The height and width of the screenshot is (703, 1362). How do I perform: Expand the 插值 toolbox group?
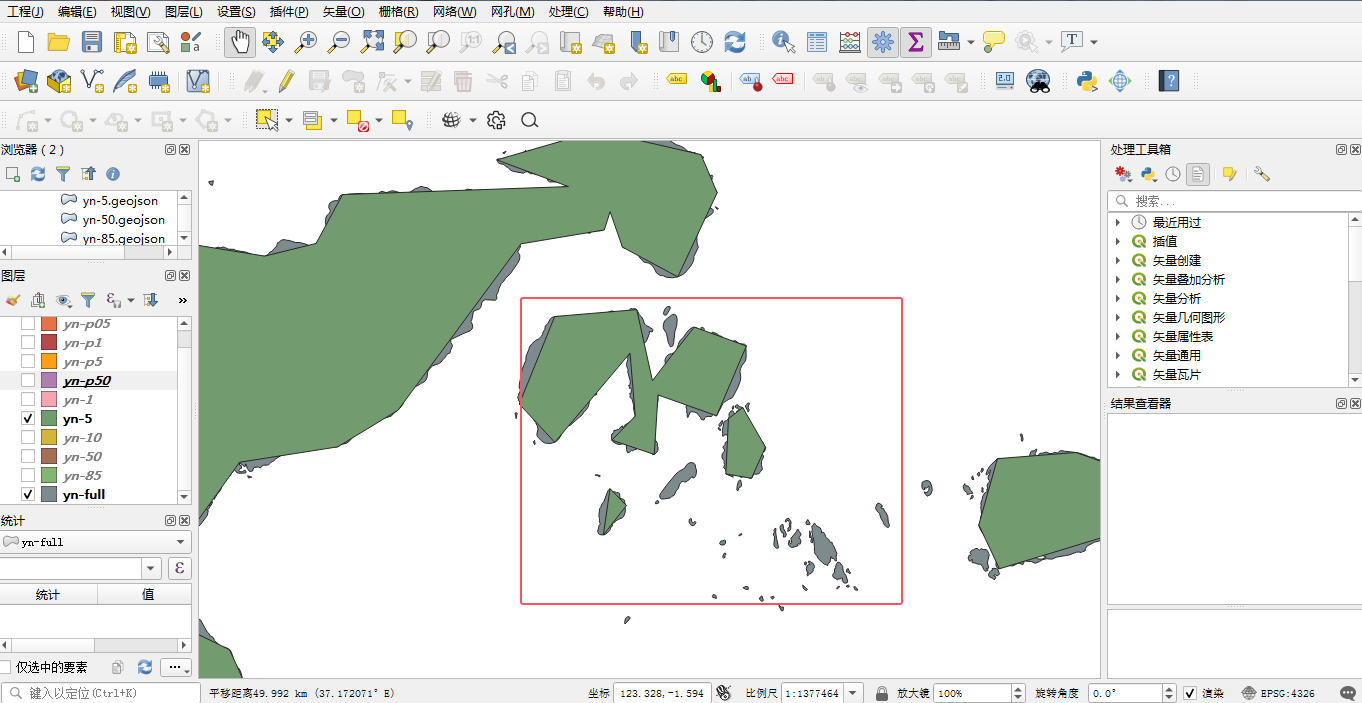click(x=1118, y=241)
